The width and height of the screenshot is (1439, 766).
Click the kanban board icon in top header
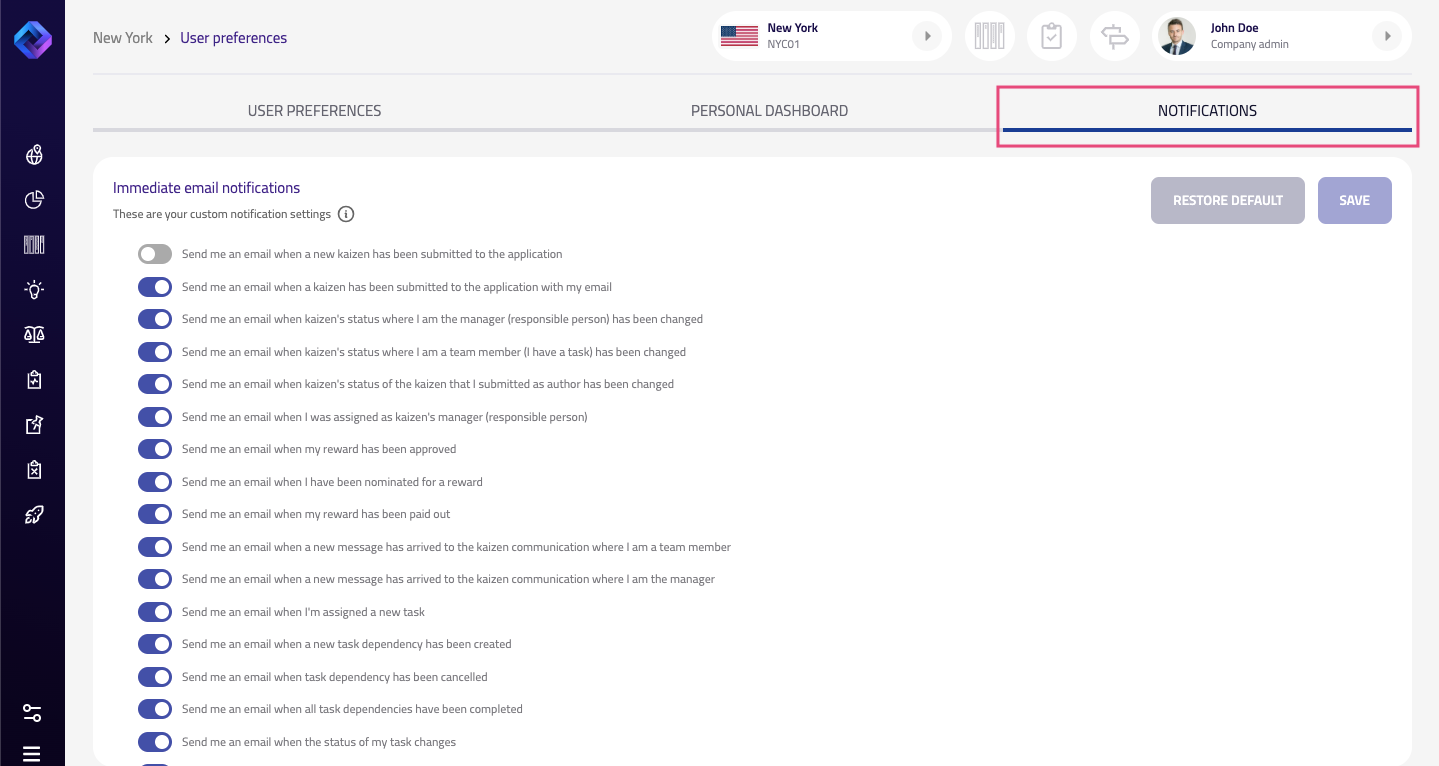(x=990, y=37)
